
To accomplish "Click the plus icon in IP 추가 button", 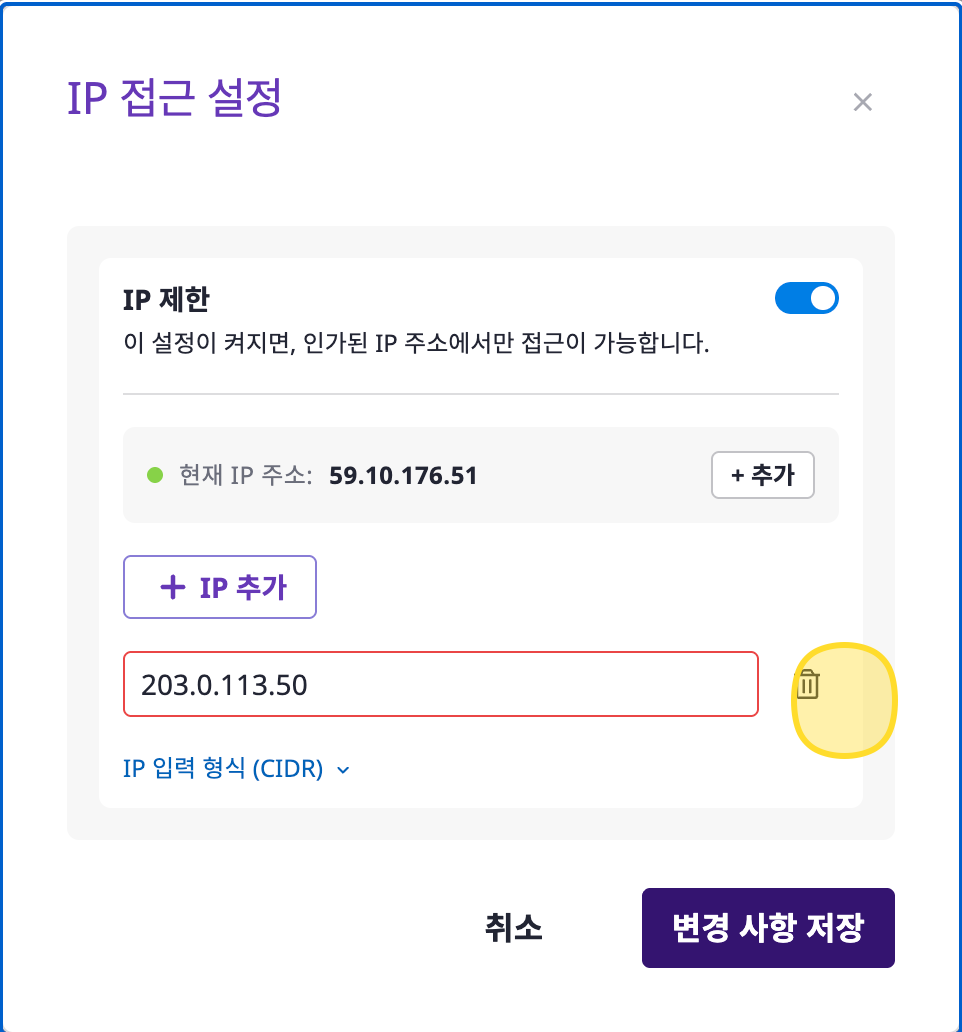I will [x=173, y=588].
